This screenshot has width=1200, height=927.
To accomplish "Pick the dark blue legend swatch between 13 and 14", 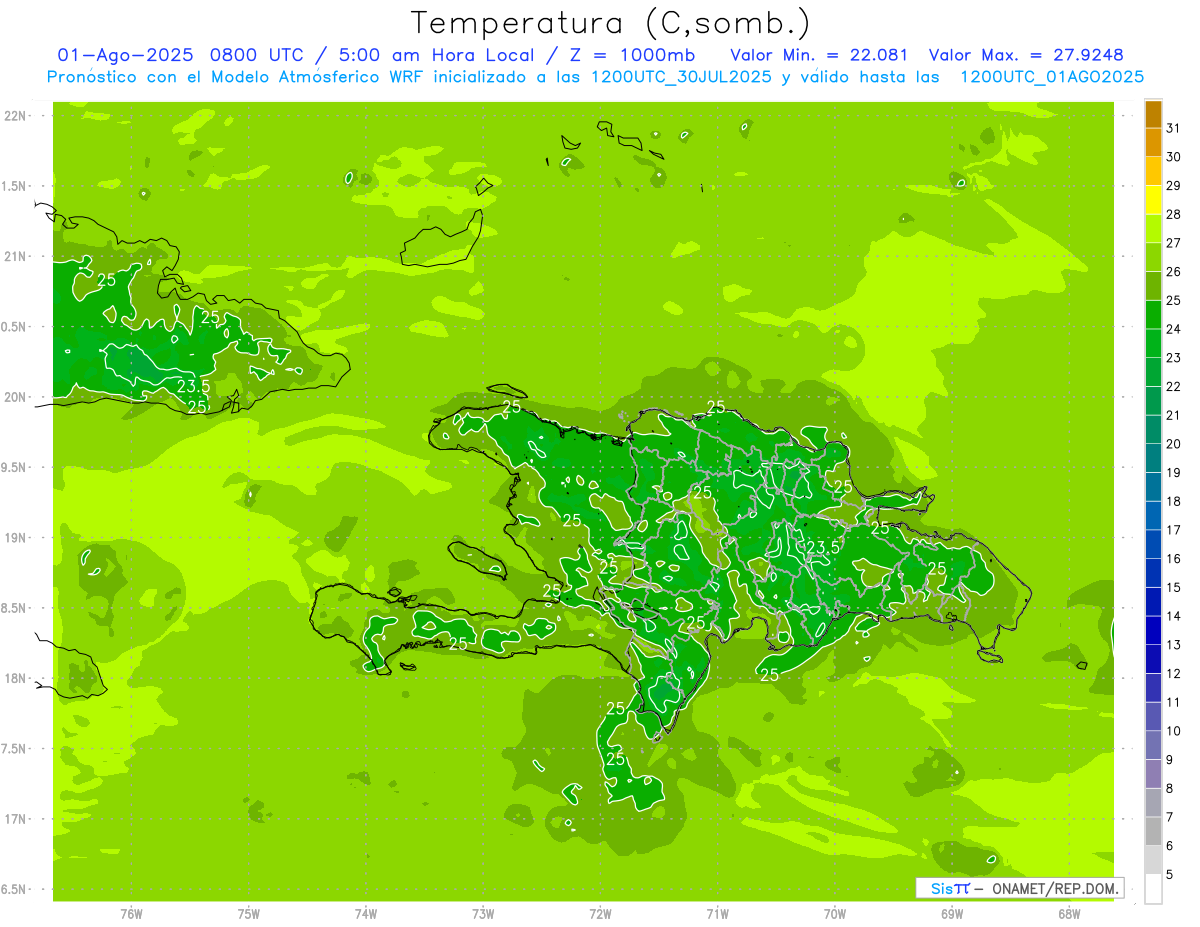I will pos(1153,631).
